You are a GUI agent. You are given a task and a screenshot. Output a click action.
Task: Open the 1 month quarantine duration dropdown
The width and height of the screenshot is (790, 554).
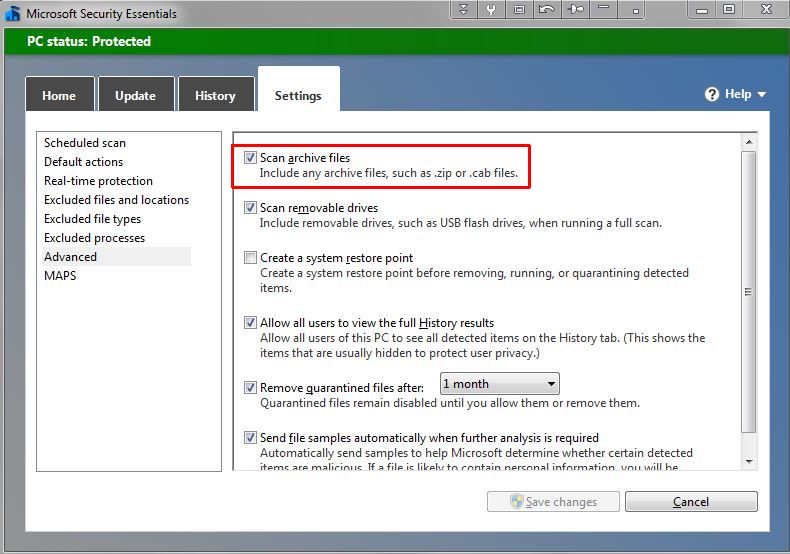point(500,384)
